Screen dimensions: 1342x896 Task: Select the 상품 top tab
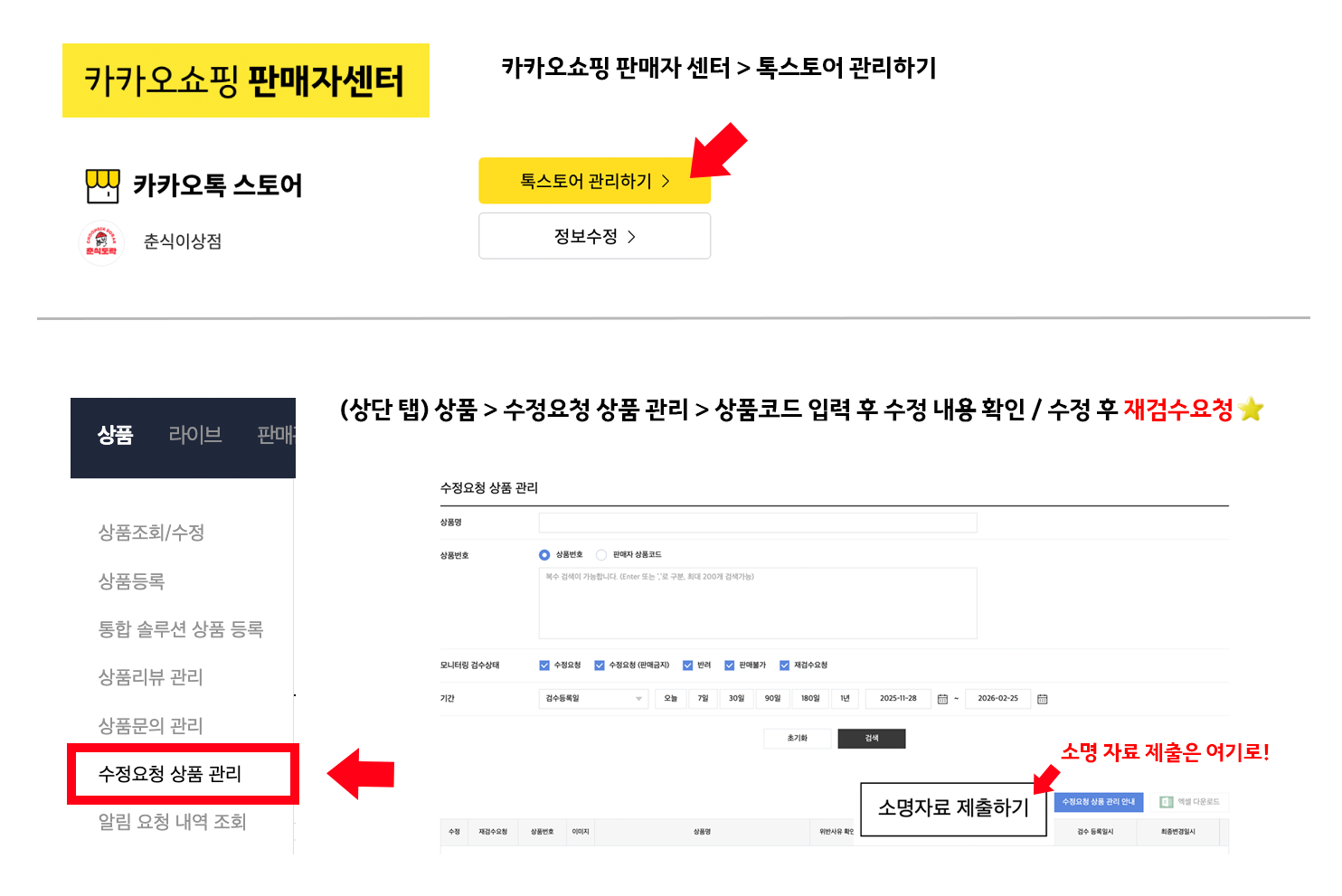point(116,435)
